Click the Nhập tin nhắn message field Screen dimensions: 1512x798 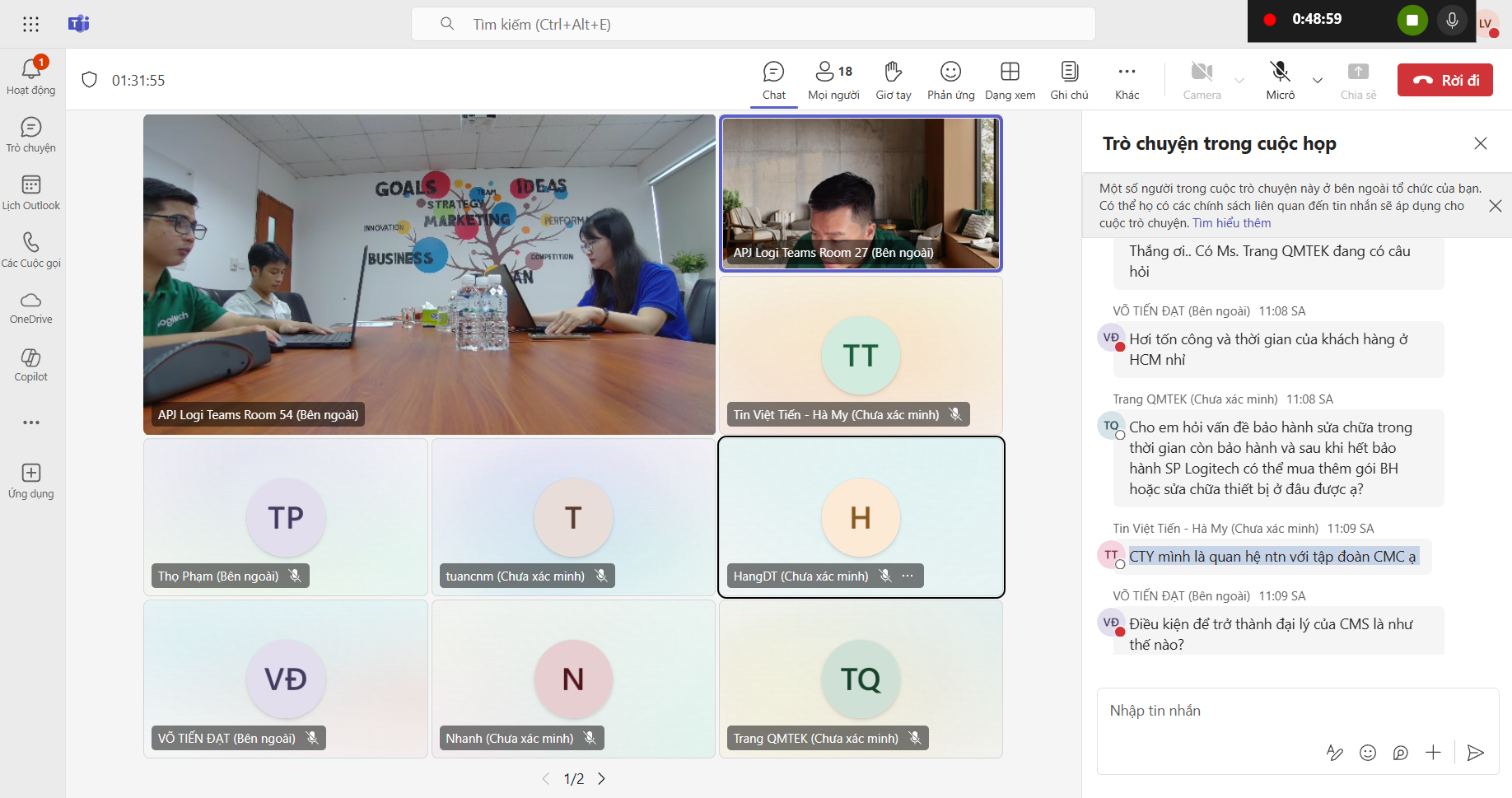[x=1285, y=711]
